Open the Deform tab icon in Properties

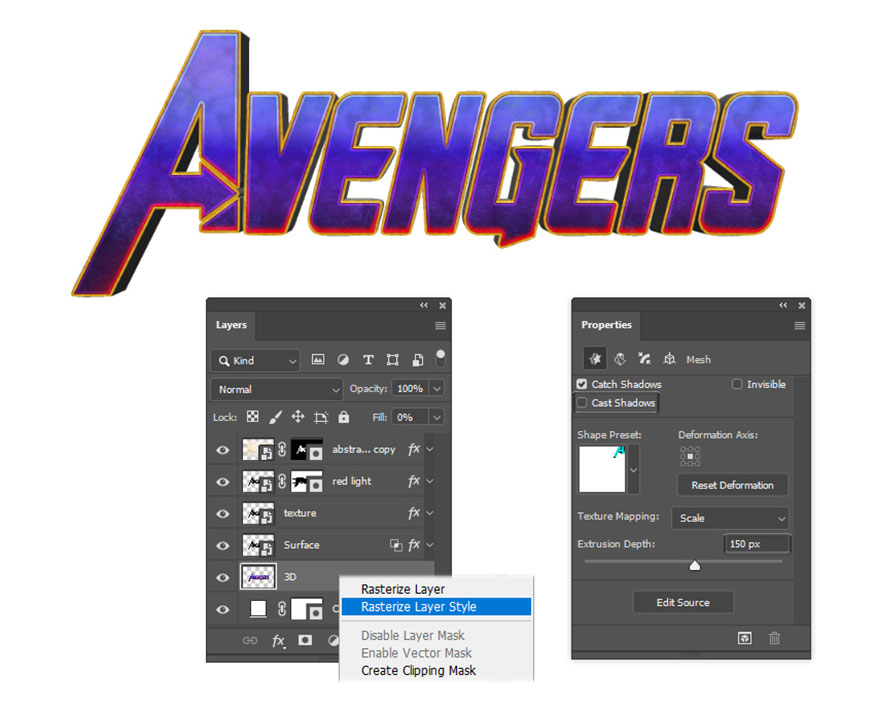click(619, 359)
